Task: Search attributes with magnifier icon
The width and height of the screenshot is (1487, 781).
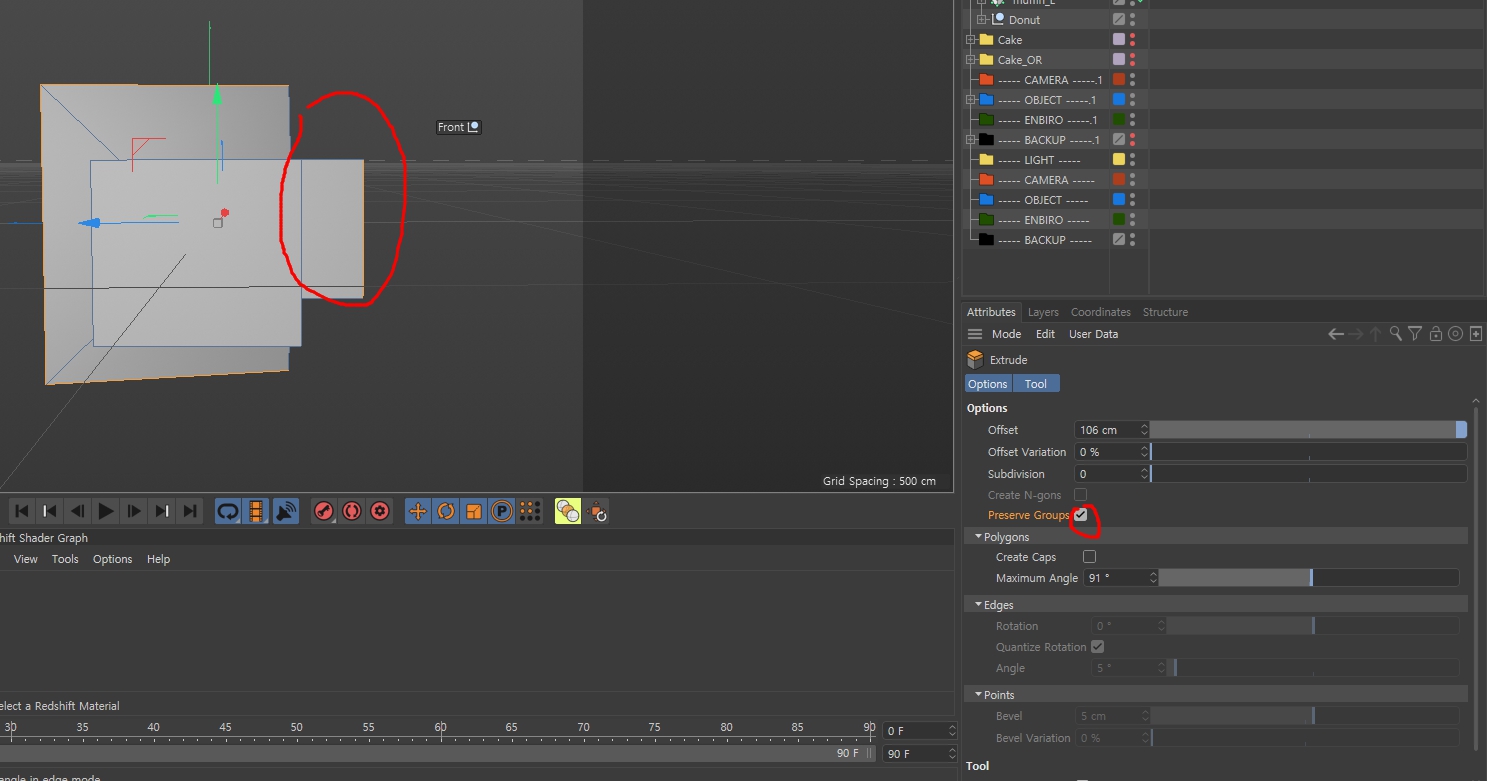Action: [x=1396, y=334]
